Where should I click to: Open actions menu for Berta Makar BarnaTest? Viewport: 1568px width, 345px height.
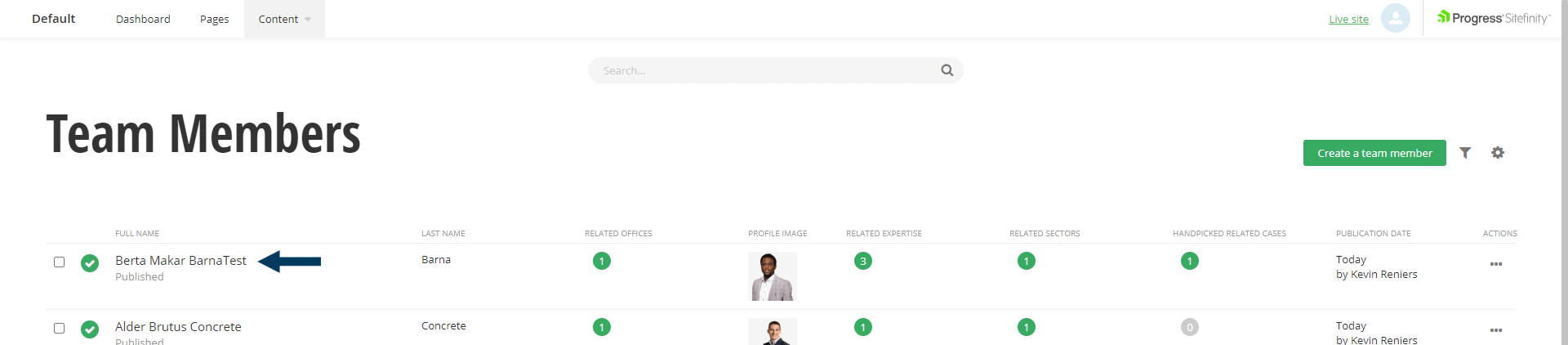tap(1496, 264)
